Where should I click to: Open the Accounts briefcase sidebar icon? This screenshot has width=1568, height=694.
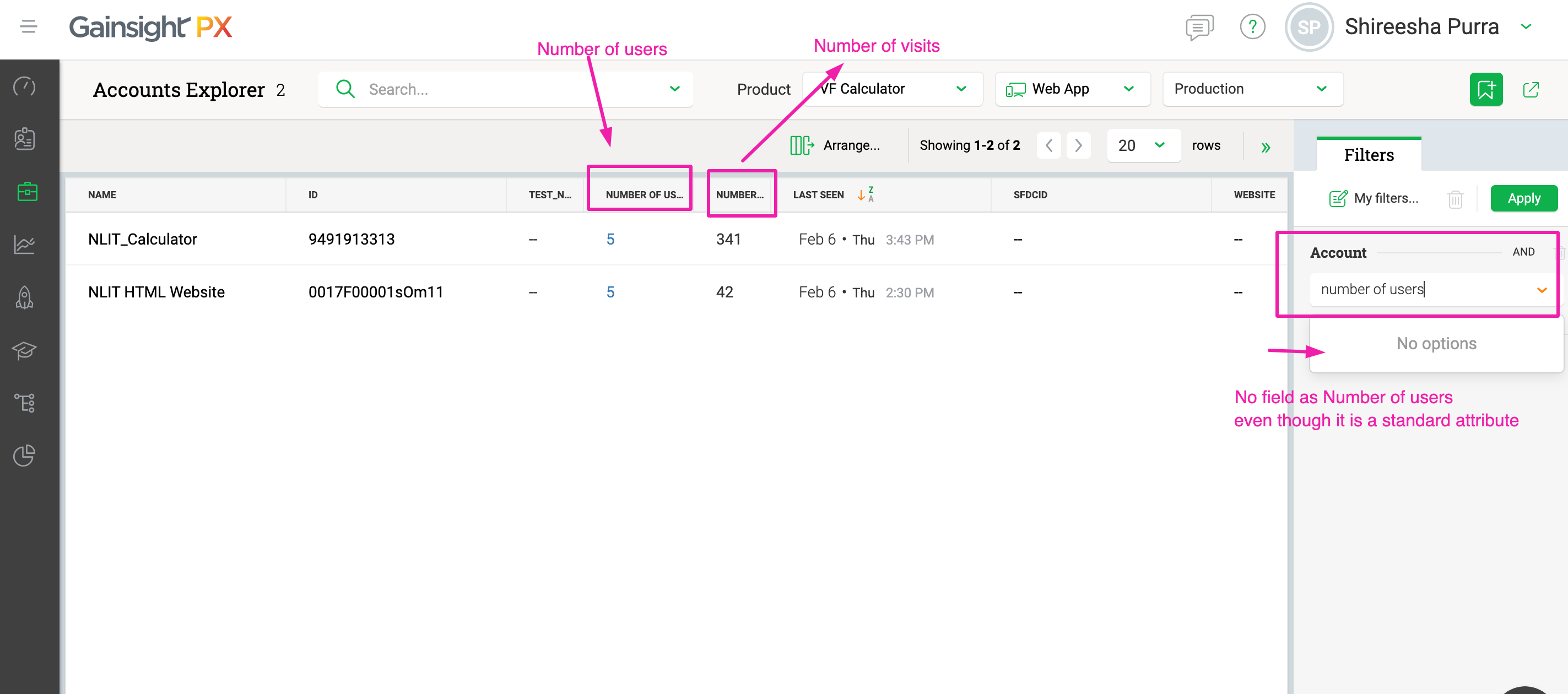click(x=27, y=192)
